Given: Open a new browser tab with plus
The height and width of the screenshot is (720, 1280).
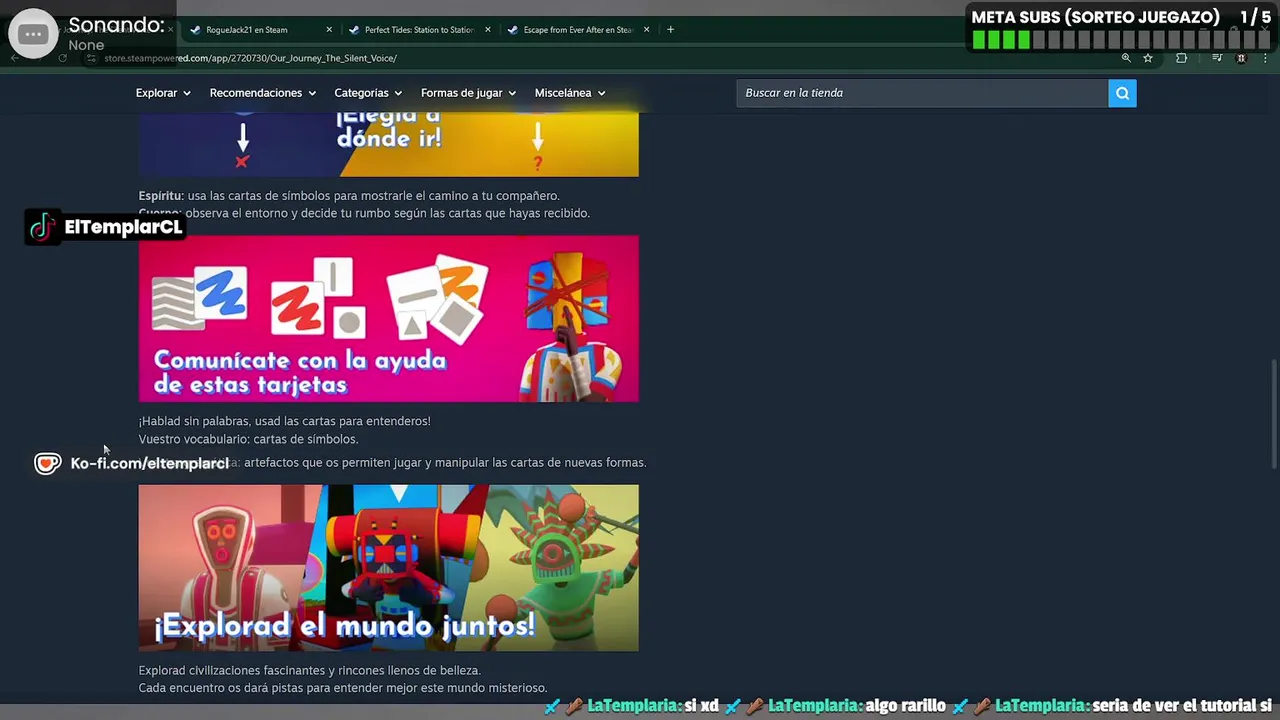Looking at the screenshot, I should coord(670,29).
